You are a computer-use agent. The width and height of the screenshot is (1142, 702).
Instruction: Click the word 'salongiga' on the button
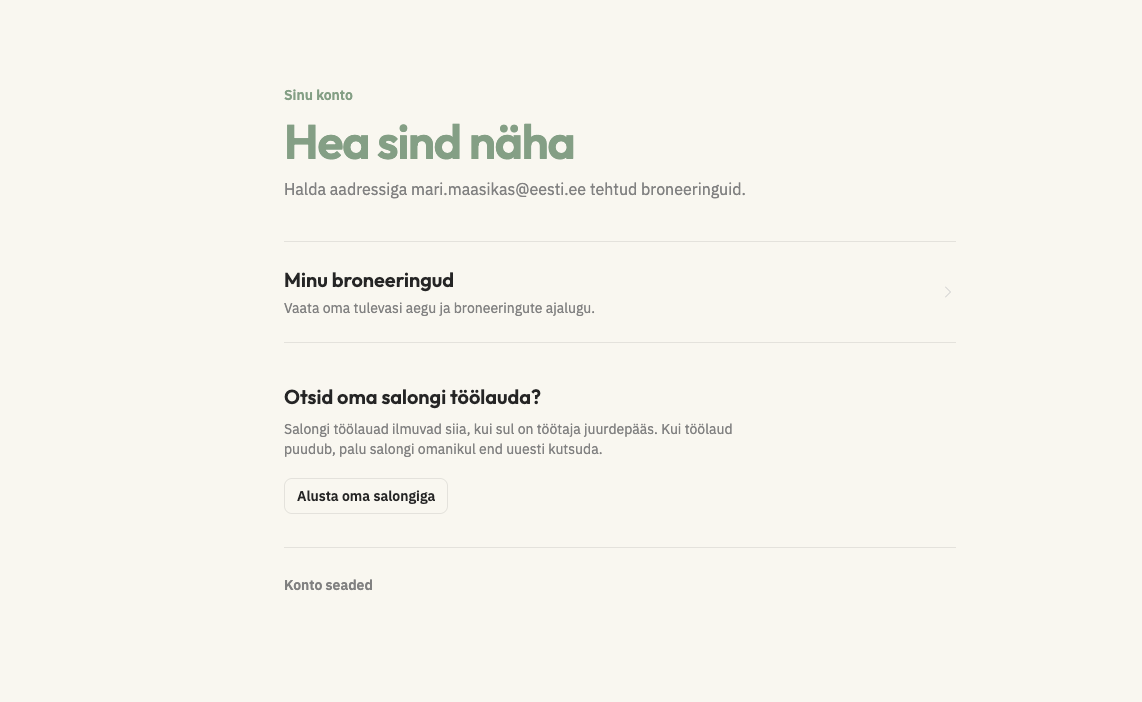click(403, 497)
